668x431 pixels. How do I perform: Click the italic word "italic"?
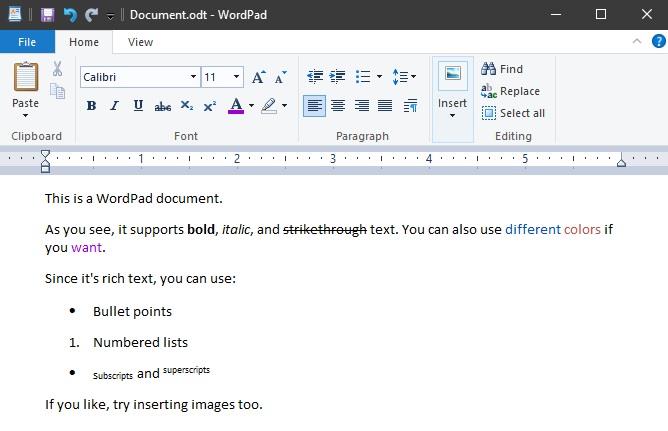click(236, 230)
